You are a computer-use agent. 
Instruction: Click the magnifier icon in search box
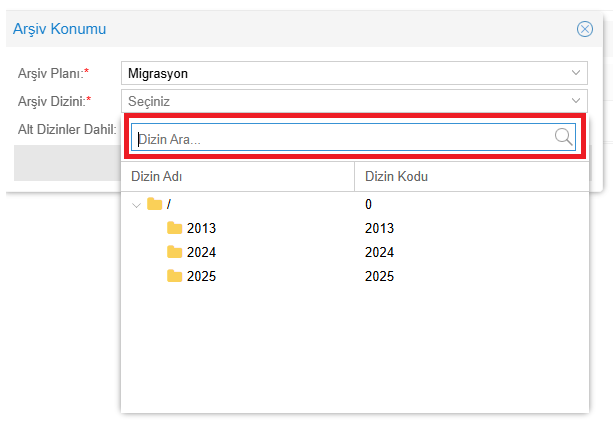564,137
